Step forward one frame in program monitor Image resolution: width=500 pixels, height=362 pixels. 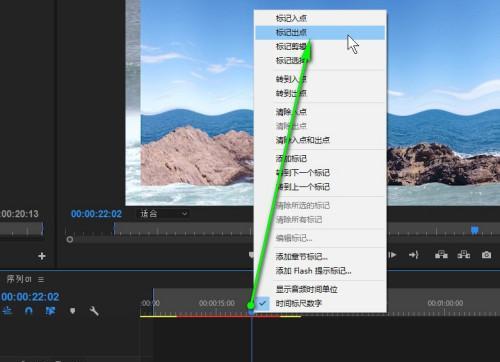coord(393,255)
